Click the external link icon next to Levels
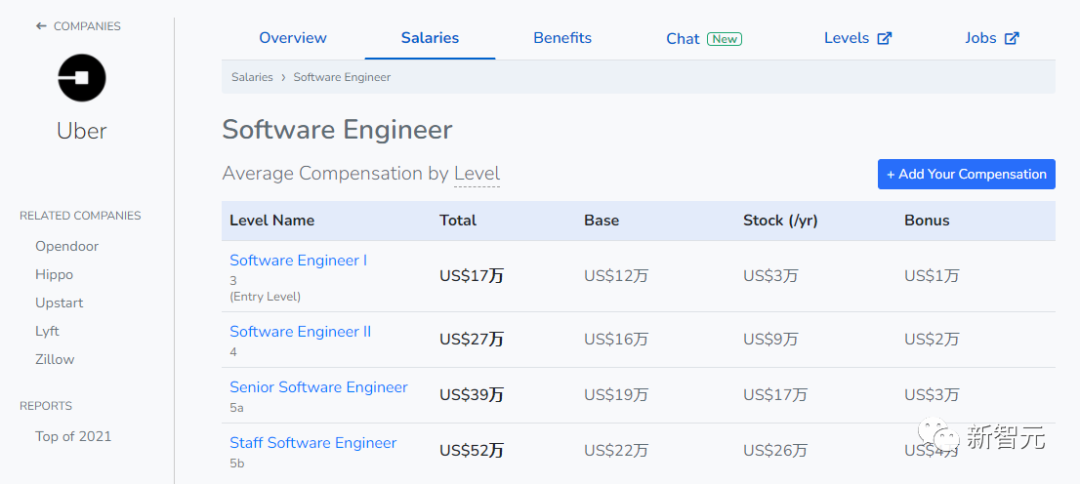The image size is (1080, 484). 884,38
